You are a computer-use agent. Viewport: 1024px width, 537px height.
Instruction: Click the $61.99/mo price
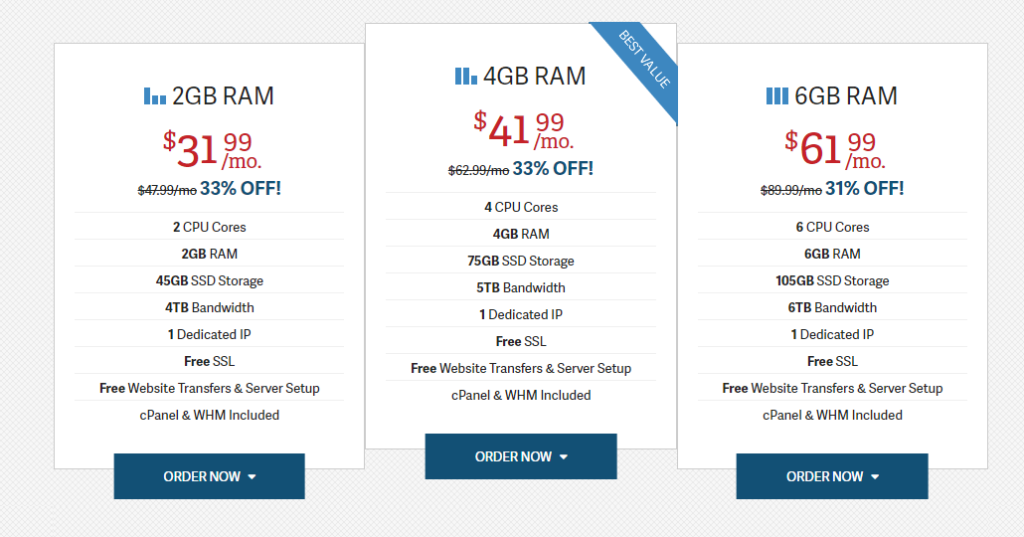[835, 150]
